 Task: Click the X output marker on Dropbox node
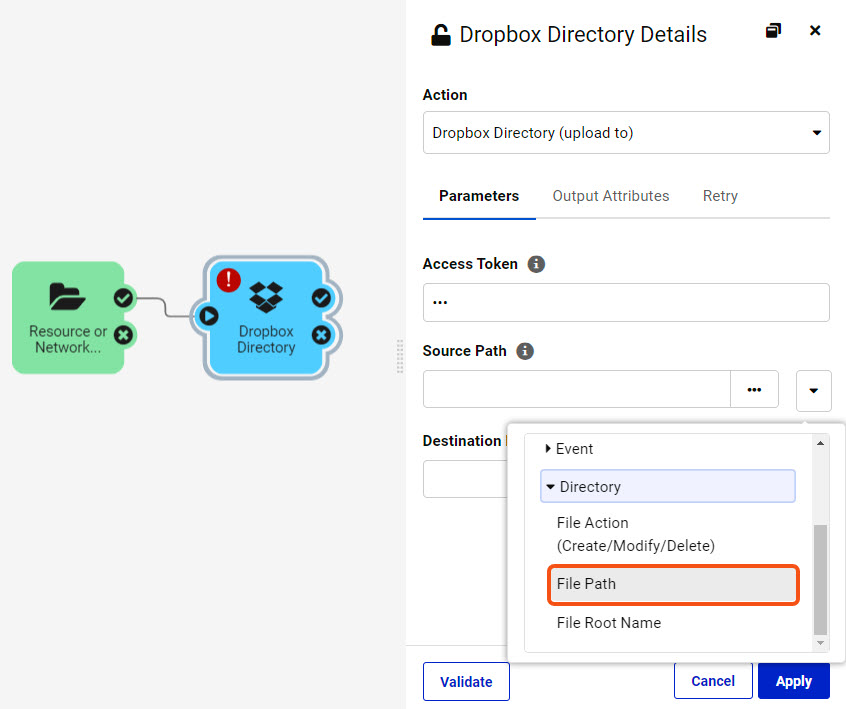pyautogui.click(x=321, y=335)
